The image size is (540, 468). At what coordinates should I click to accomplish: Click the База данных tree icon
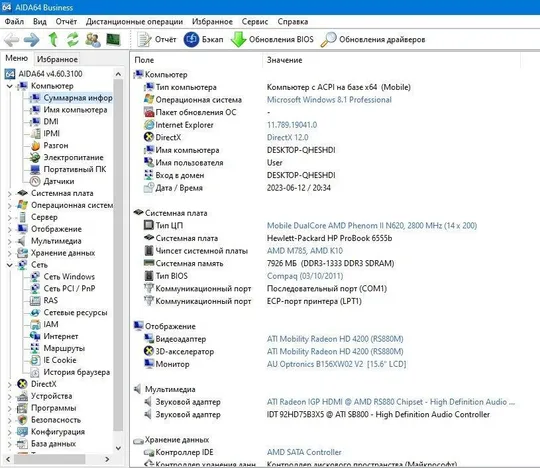(22, 444)
